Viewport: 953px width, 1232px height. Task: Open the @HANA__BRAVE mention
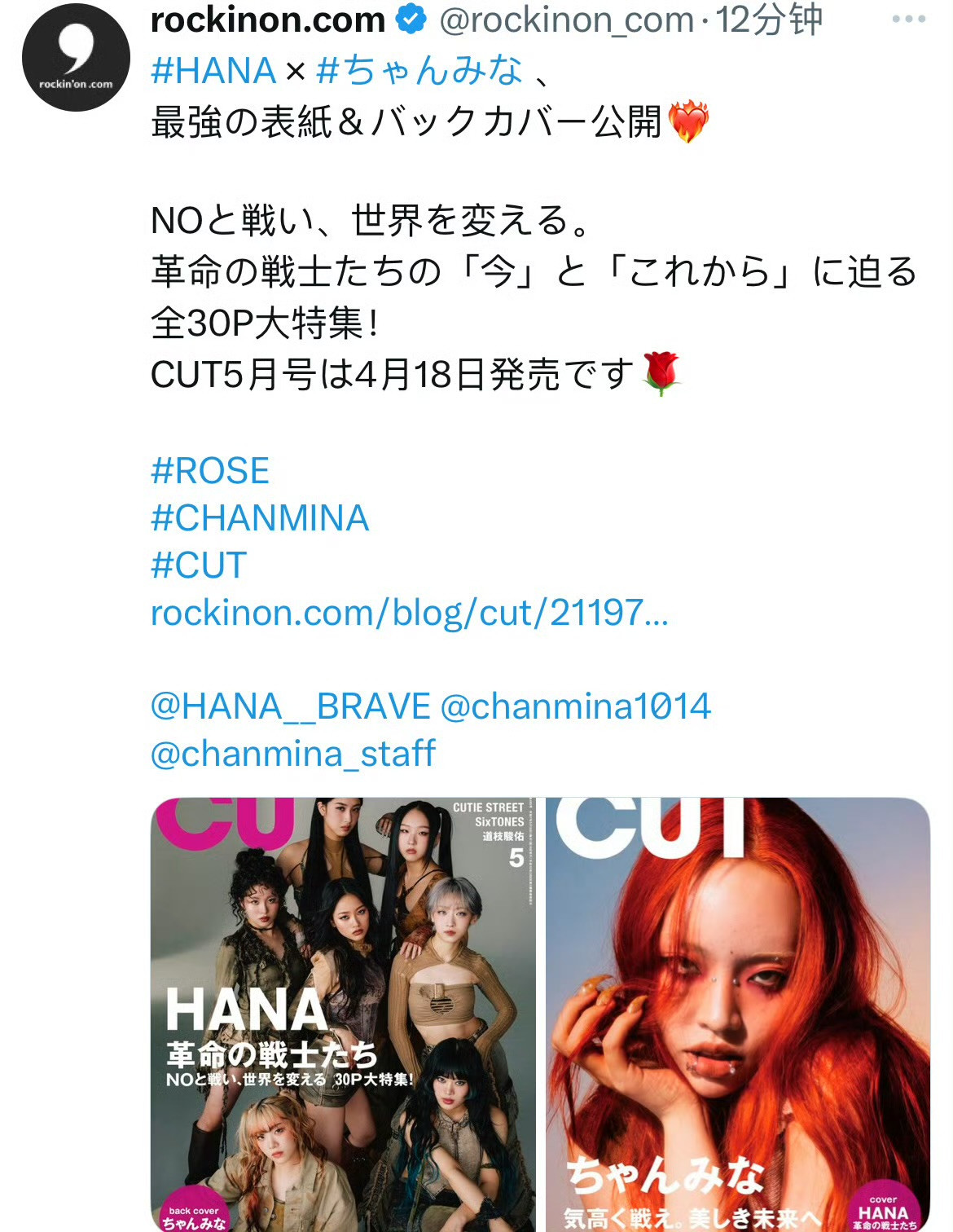(291, 706)
